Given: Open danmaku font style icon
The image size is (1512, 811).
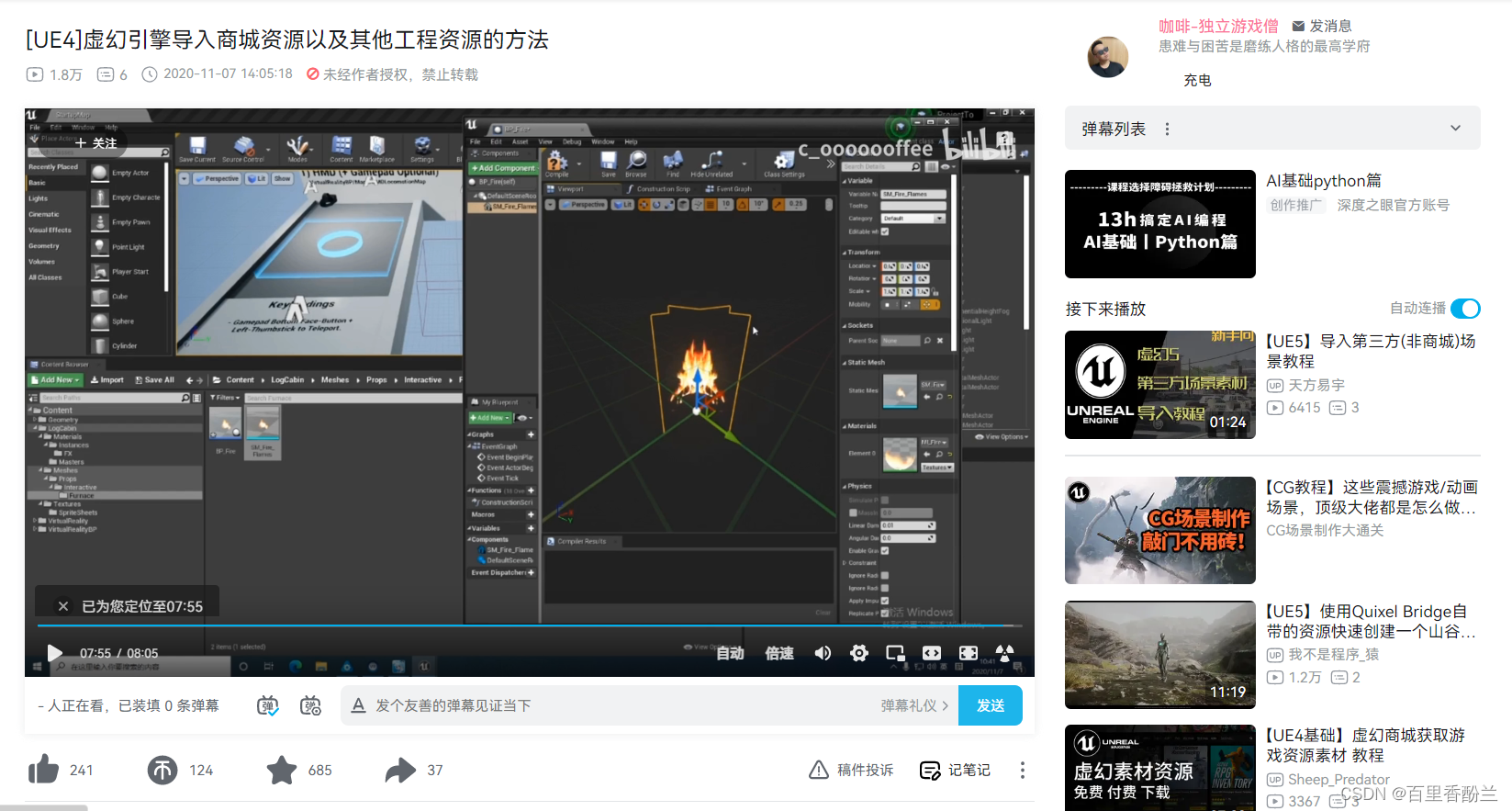Looking at the screenshot, I should pos(359,705).
